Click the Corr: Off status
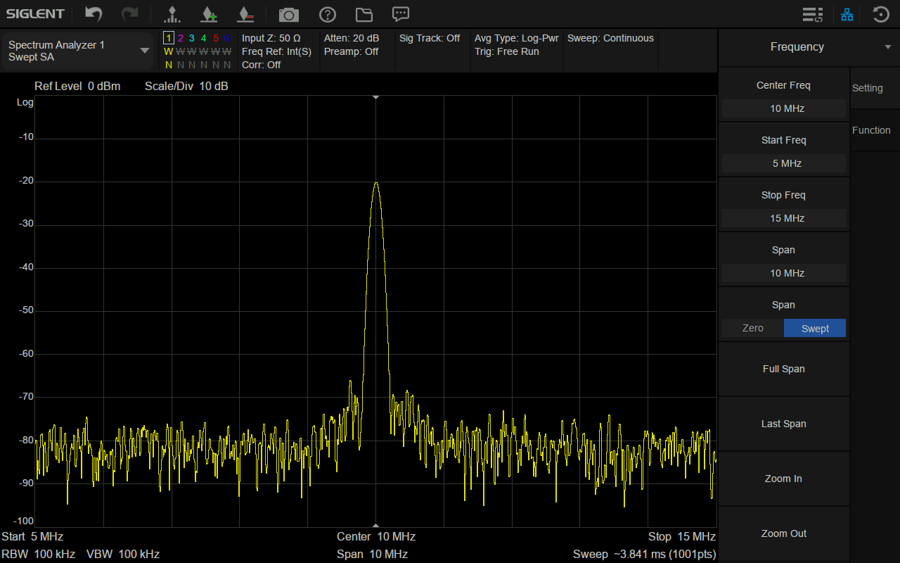The image size is (900, 563). coord(261,65)
